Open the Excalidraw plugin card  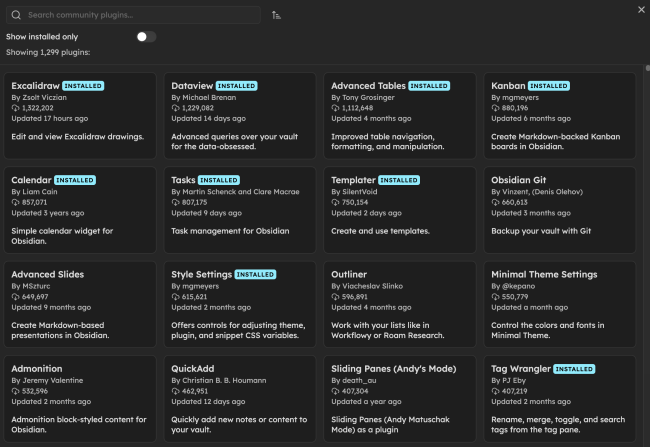[x=80, y=116]
